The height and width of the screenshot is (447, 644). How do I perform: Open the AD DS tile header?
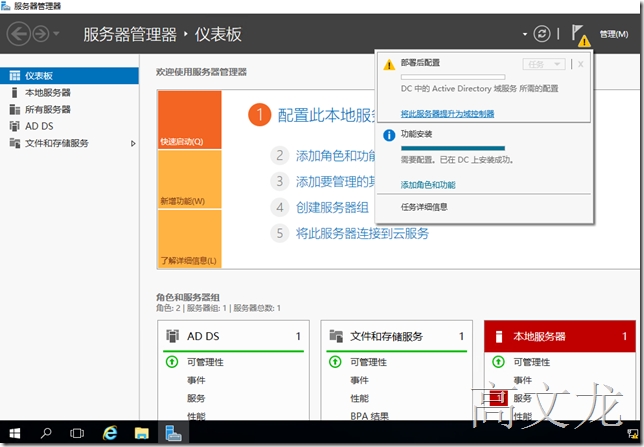pos(233,336)
